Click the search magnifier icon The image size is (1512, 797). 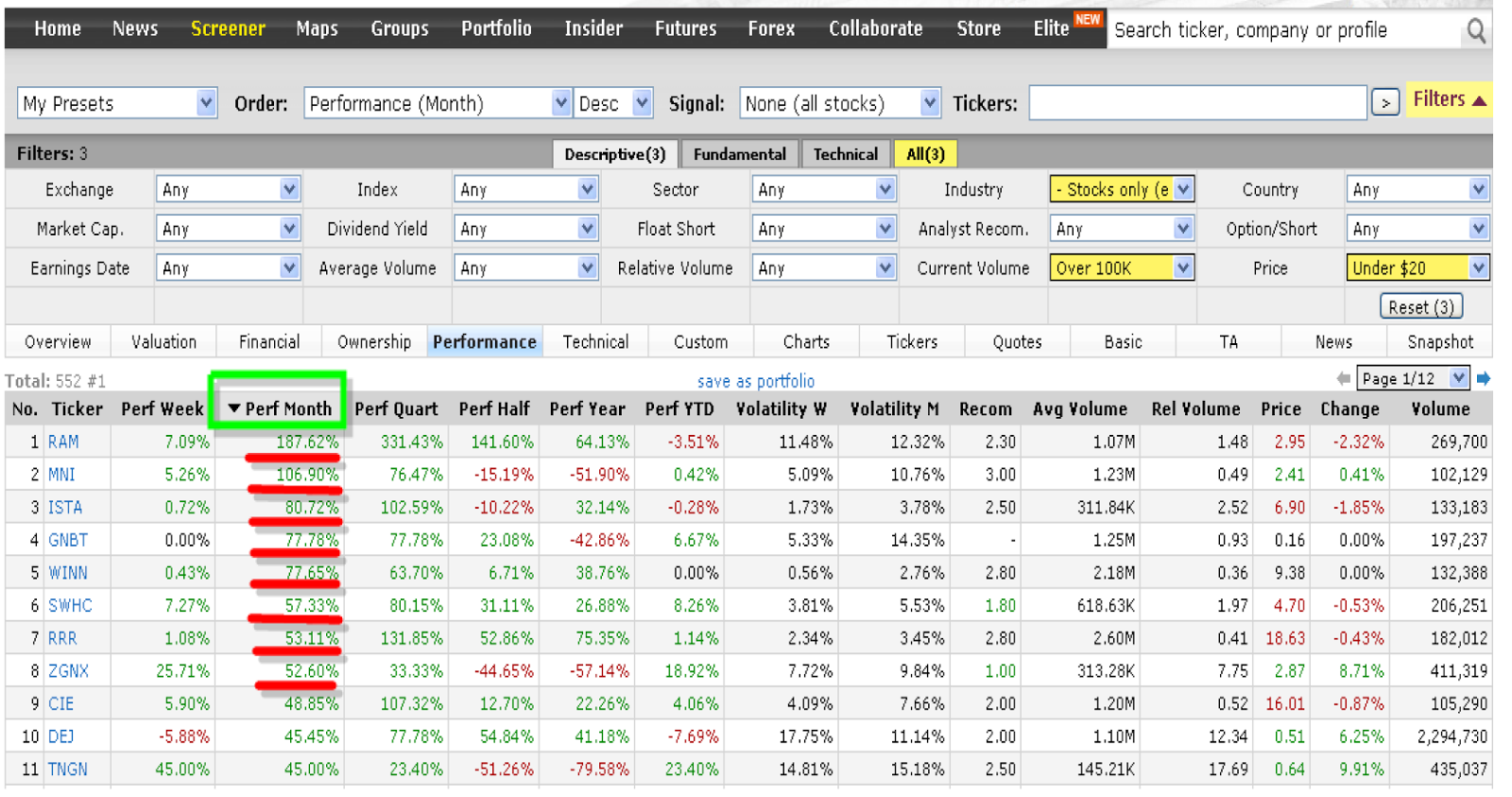pos(1475,31)
